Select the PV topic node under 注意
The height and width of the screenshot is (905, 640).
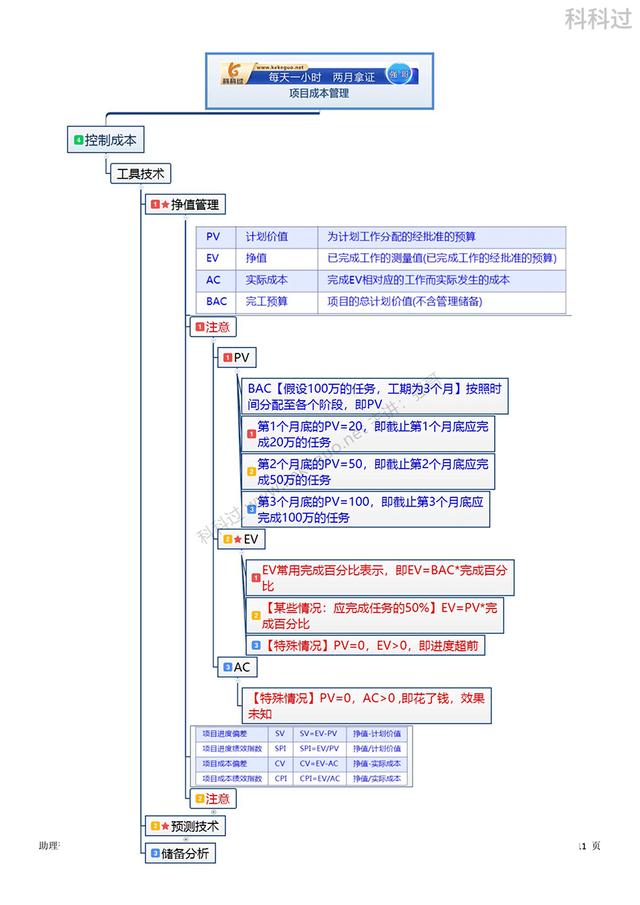click(x=237, y=358)
